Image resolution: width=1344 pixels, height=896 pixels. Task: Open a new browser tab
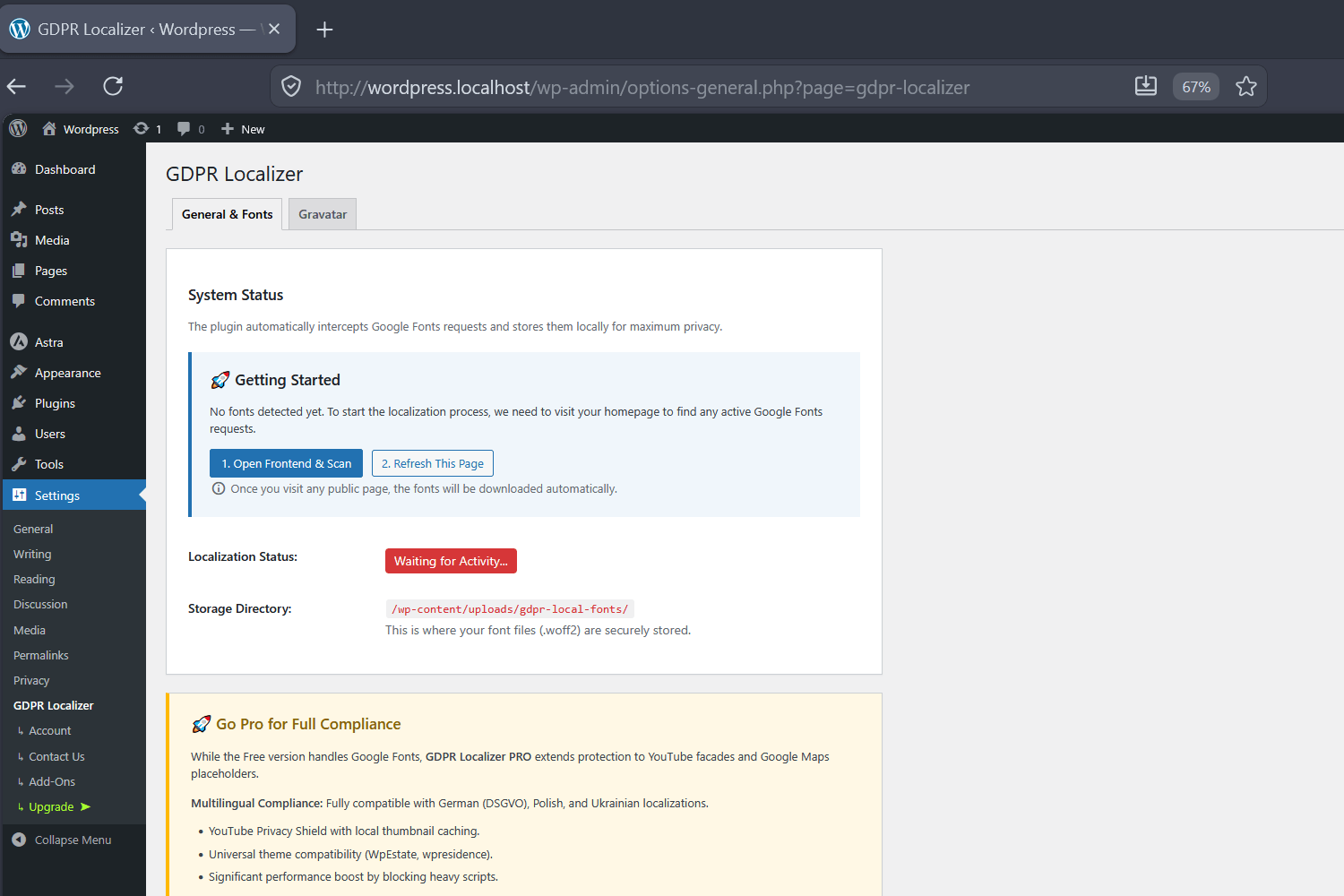click(x=324, y=30)
